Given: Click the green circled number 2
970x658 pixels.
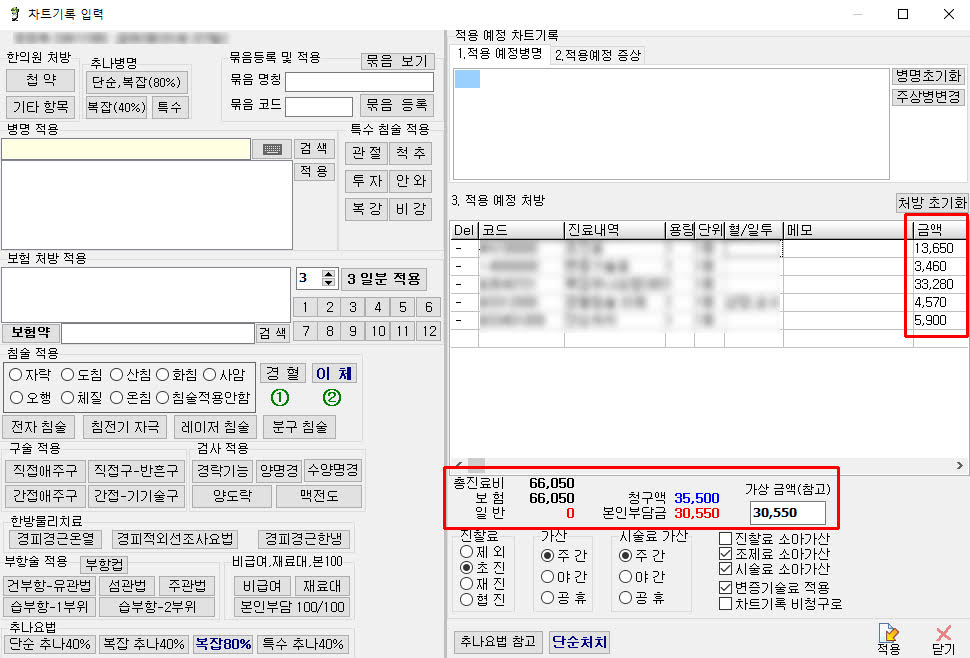Looking at the screenshot, I should 331,397.
